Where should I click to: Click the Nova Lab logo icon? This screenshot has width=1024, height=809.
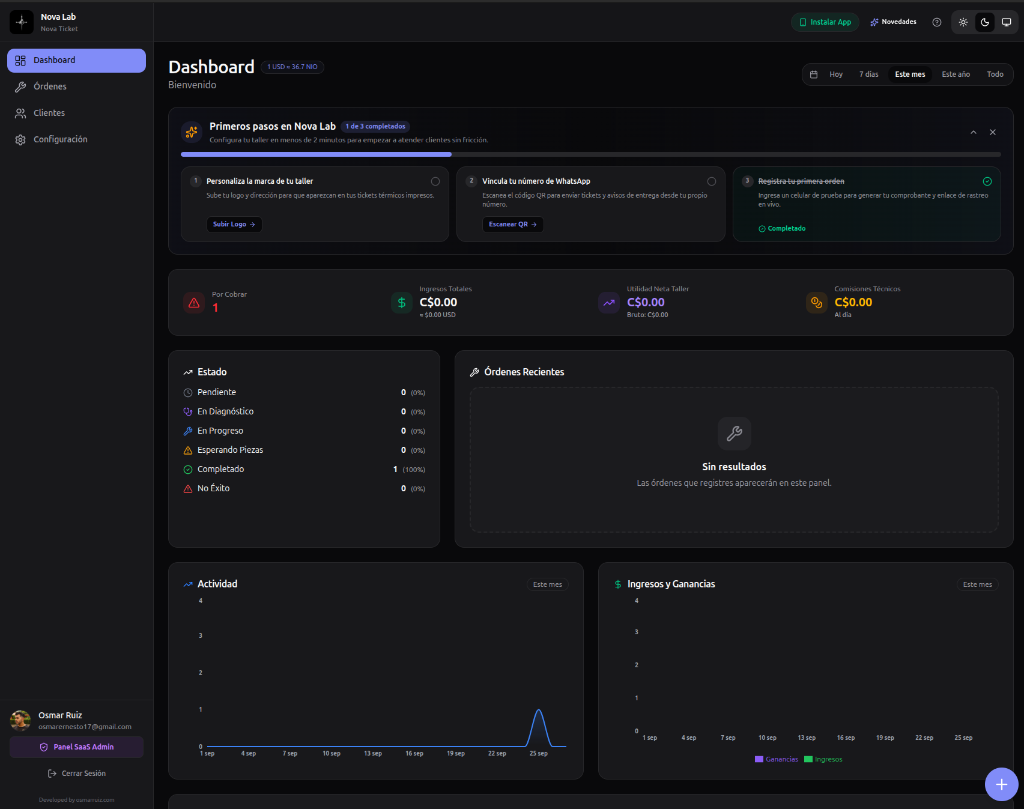click(22, 22)
